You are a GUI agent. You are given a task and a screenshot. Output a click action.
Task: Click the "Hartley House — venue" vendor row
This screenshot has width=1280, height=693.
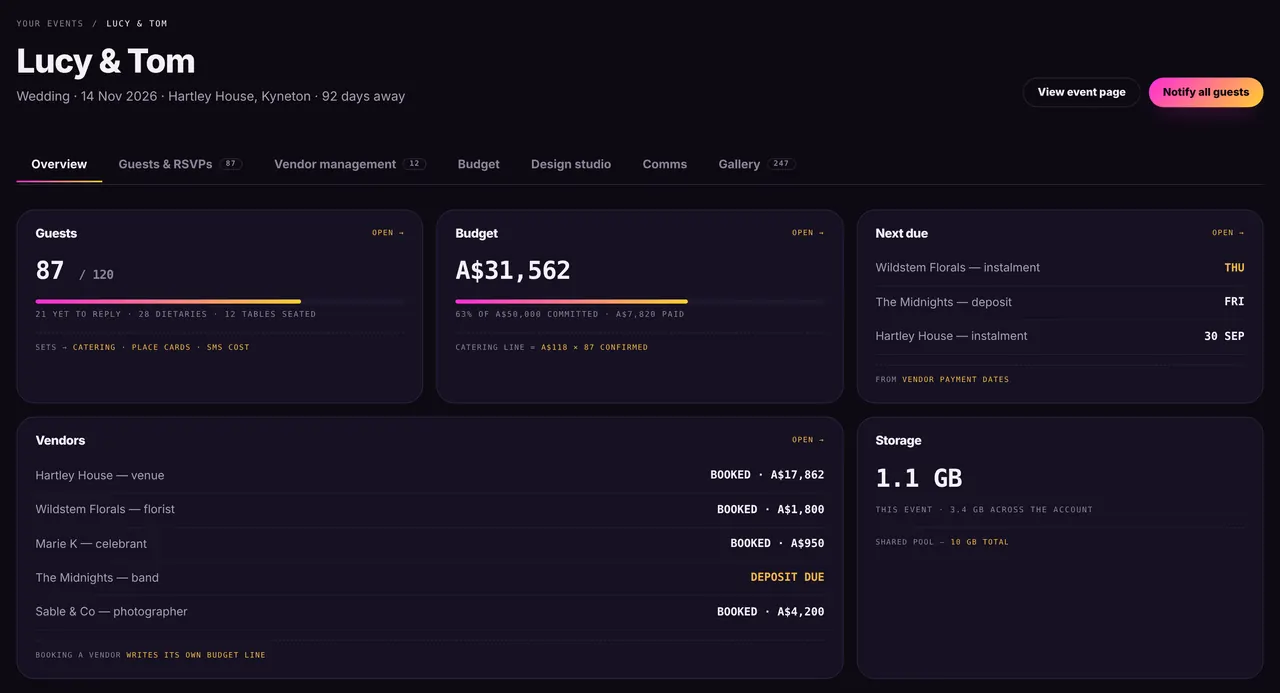[x=430, y=475]
